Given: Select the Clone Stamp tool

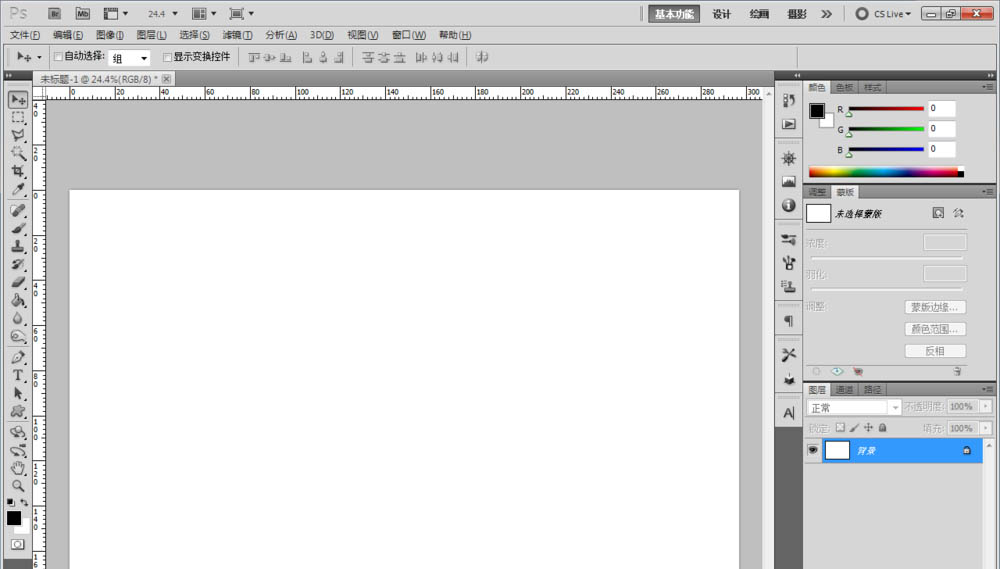Looking at the screenshot, I should 18,246.
